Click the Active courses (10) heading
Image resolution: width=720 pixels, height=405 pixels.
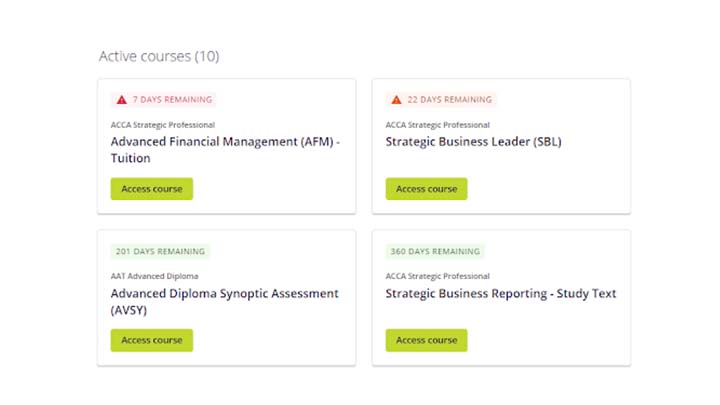pyautogui.click(x=159, y=56)
